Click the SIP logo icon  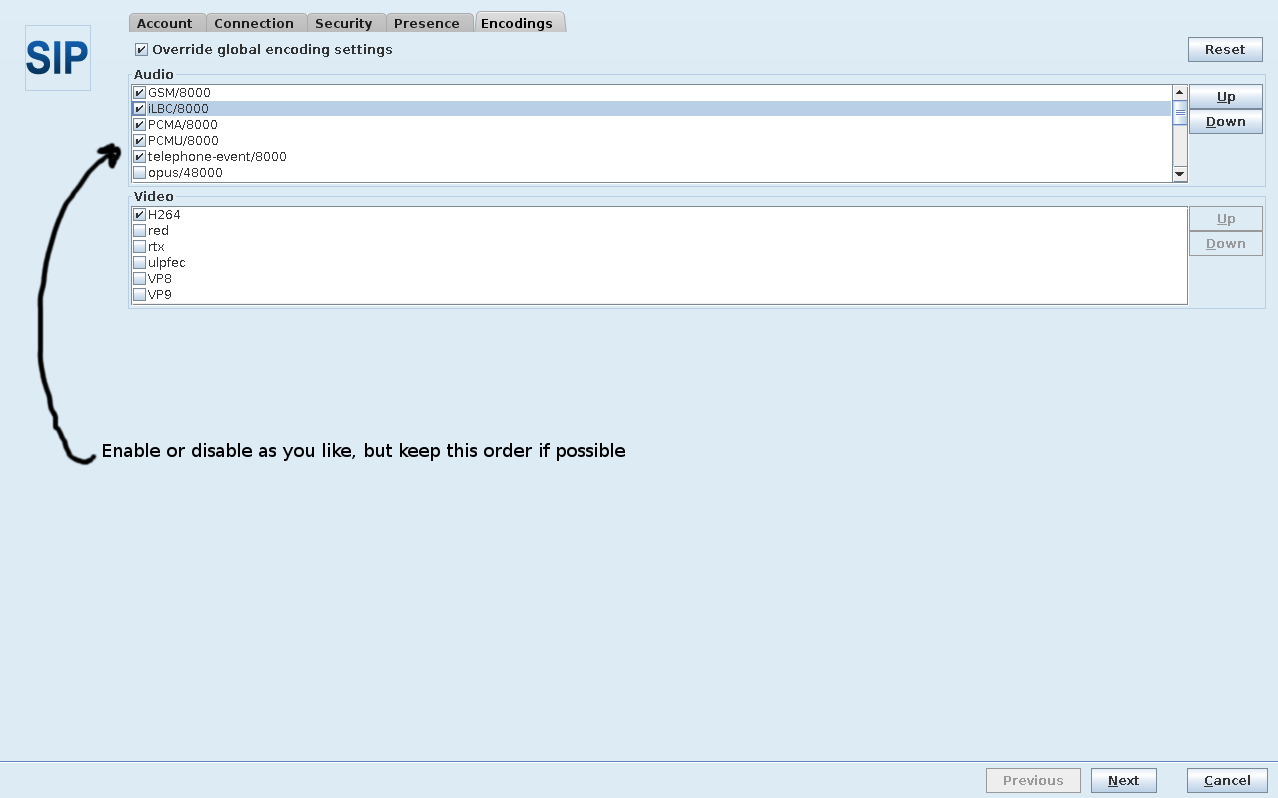[57, 58]
